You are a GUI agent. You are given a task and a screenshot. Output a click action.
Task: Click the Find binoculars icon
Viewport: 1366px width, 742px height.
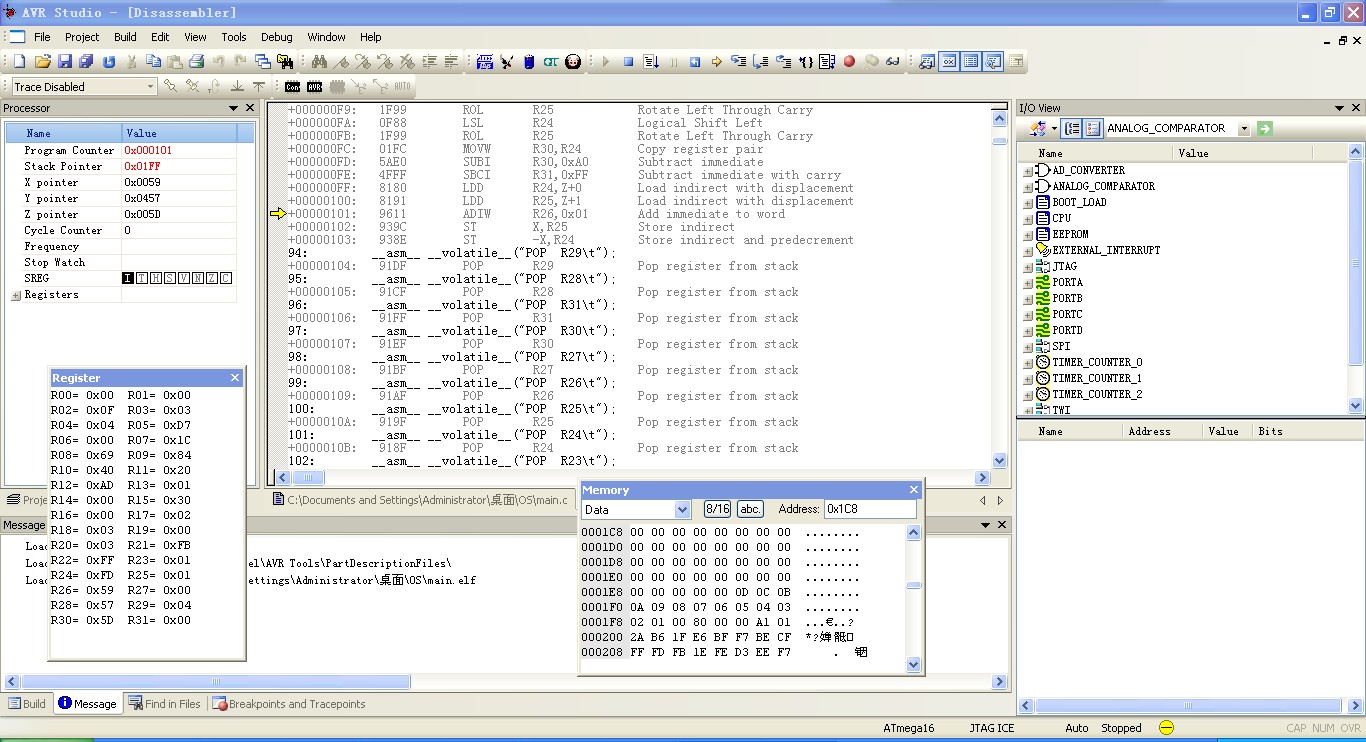click(320, 62)
